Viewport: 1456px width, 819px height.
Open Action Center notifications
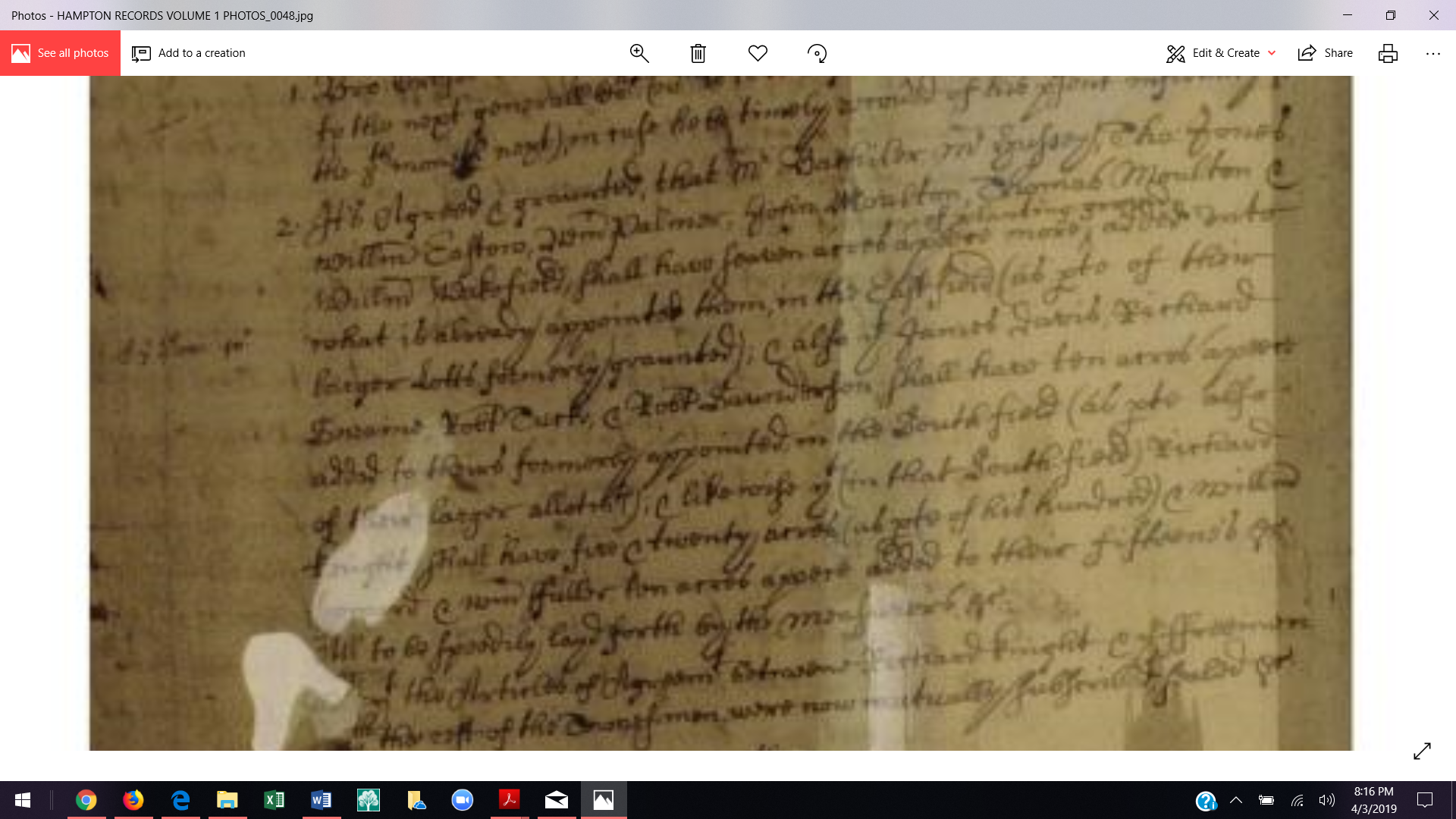[x=1425, y=800]
